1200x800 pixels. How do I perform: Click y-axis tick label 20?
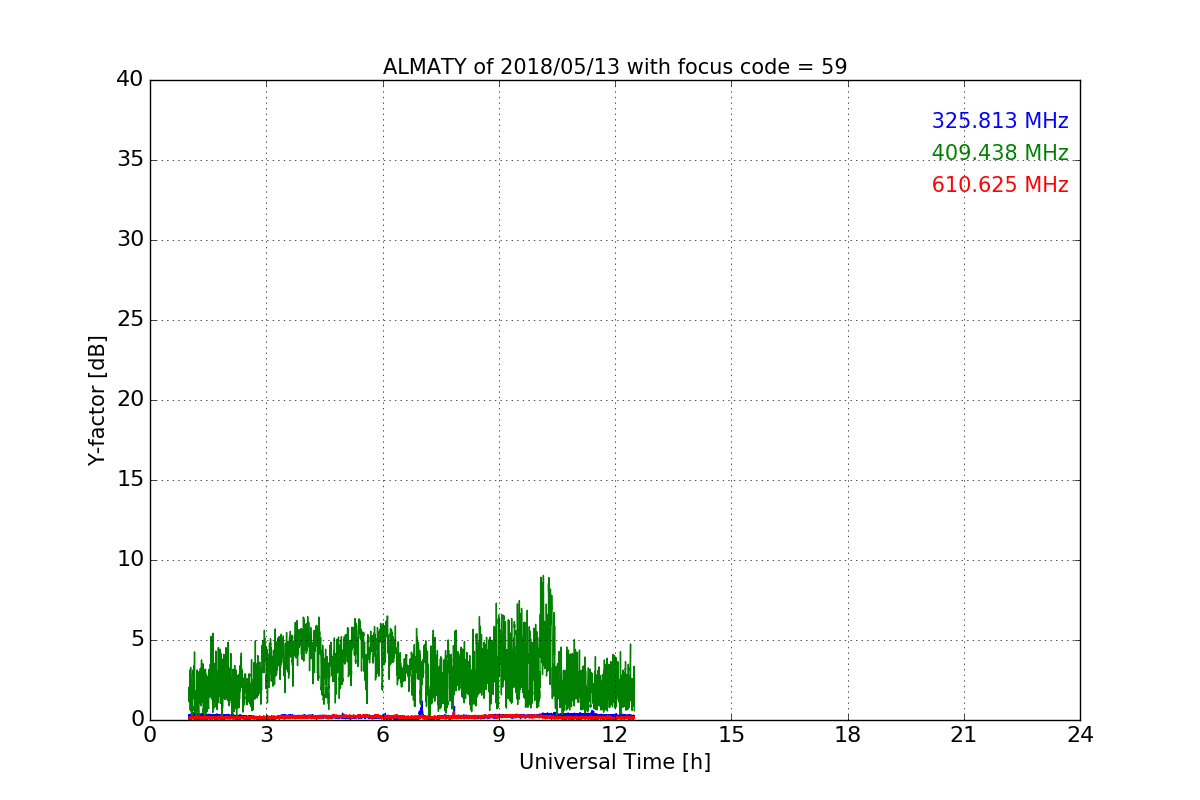(130, 400)
